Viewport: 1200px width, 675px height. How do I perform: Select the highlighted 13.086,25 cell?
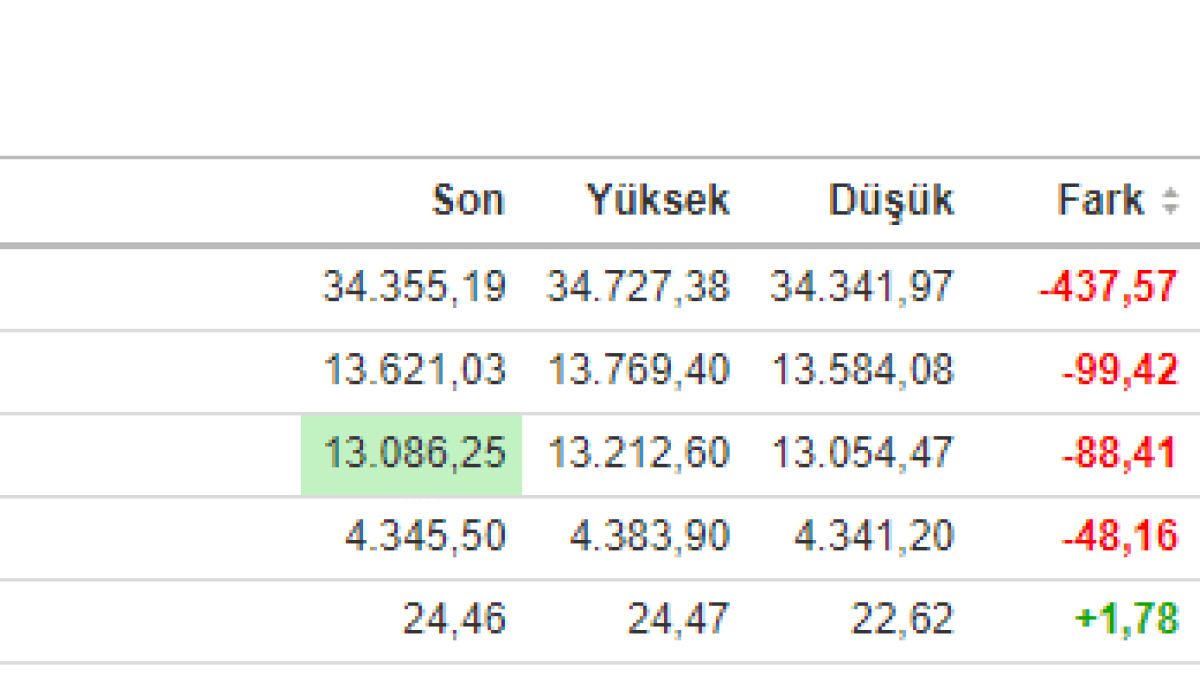point(413,454)
